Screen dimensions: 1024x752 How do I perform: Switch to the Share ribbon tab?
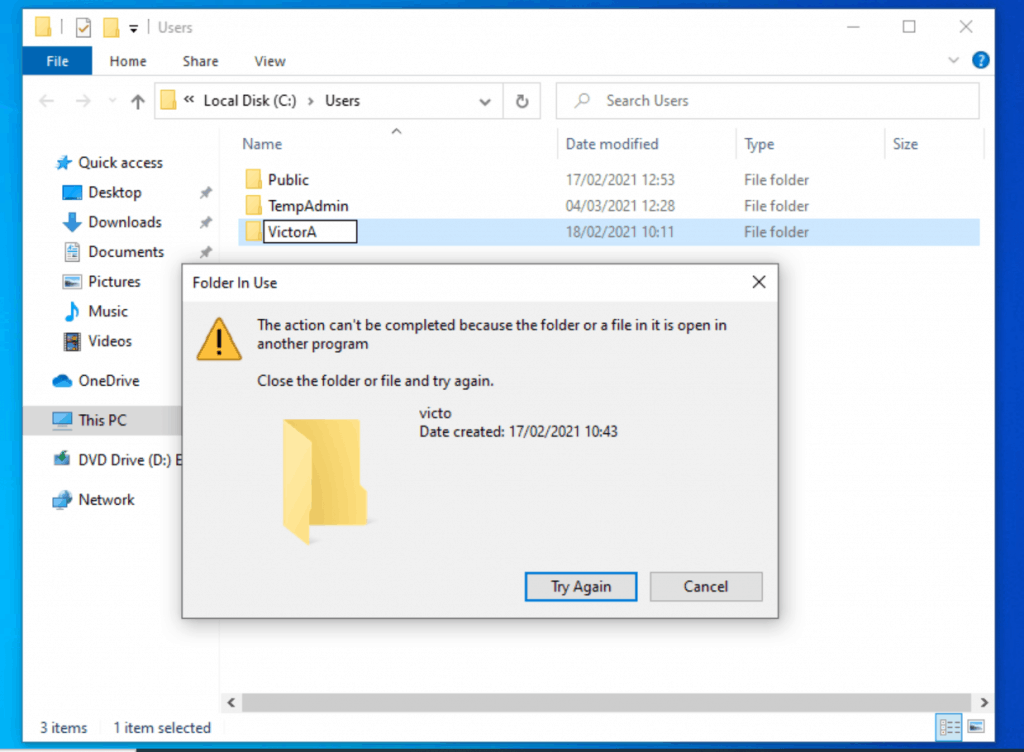200,61
